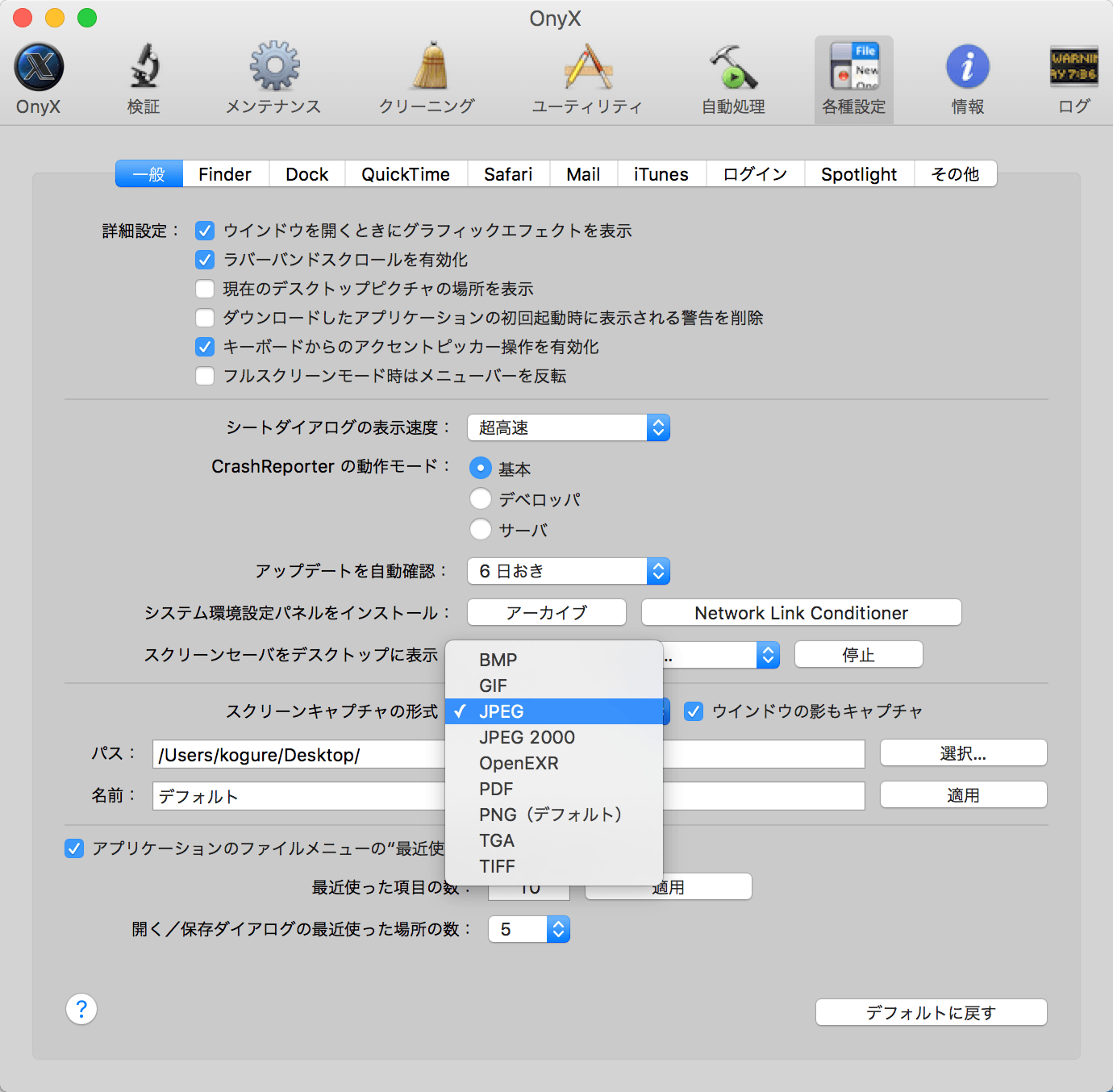Select the デベロッパ radio button
The height and width of the screenshot is (1092, 1113).
pos(481,498)
